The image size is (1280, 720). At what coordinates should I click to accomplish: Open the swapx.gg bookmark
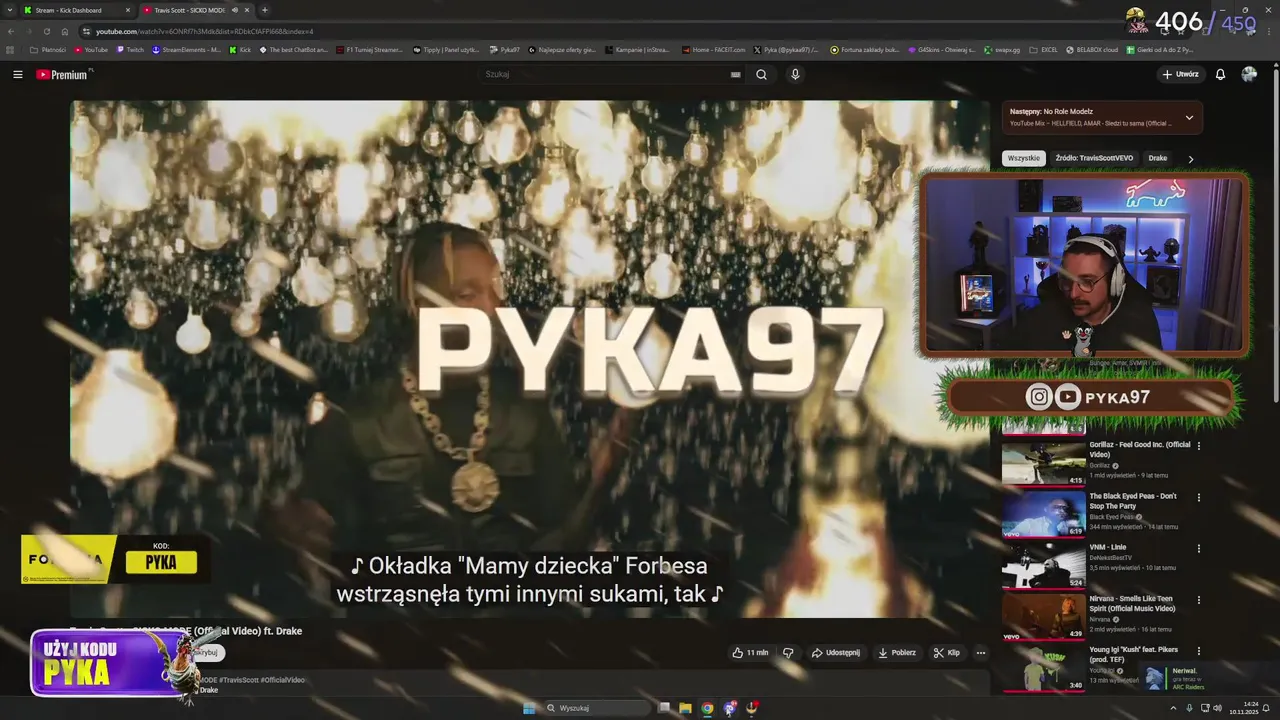click(x=1001, y=49)
